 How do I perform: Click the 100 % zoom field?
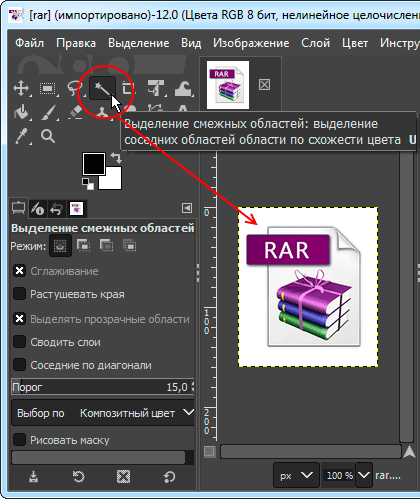point(339,475)
